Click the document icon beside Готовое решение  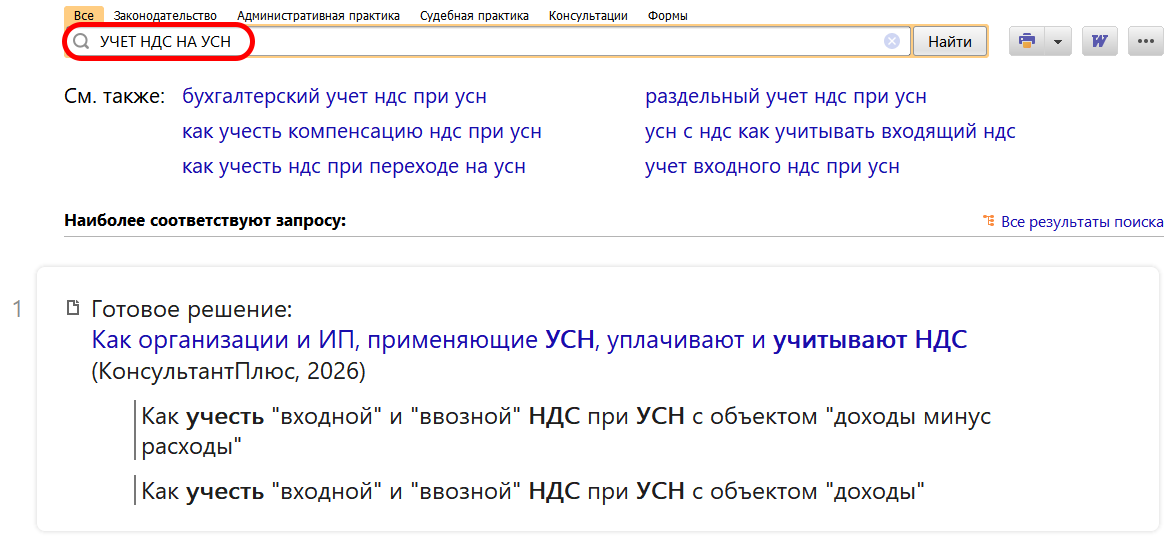(73, 307)
